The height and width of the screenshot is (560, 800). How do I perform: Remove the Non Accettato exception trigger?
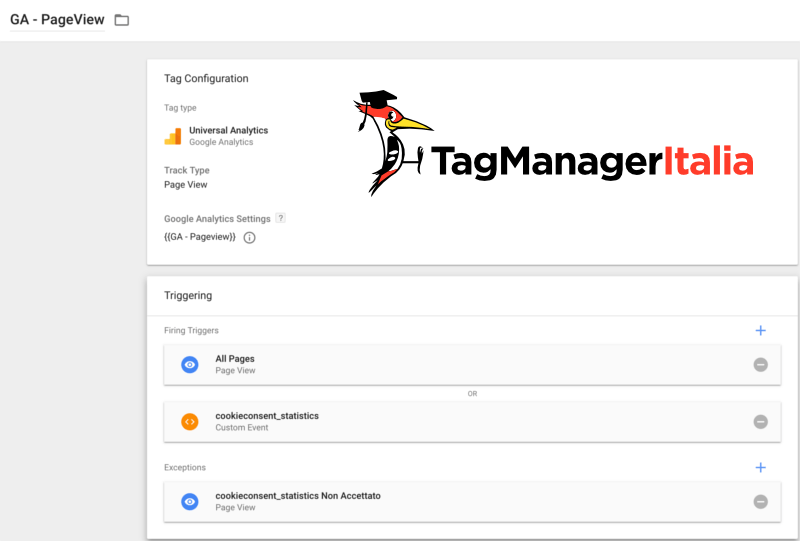tap(760, 501)
